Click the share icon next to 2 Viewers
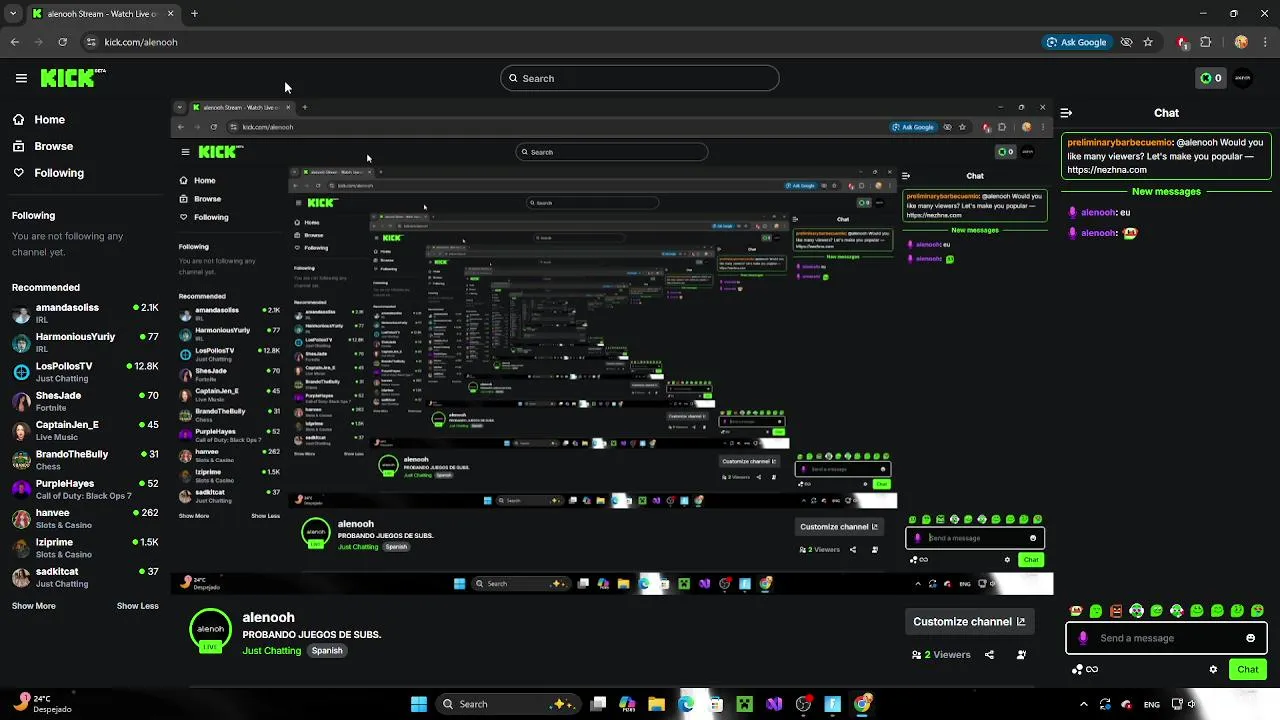 pyautogui.click(x=989, y=655)
